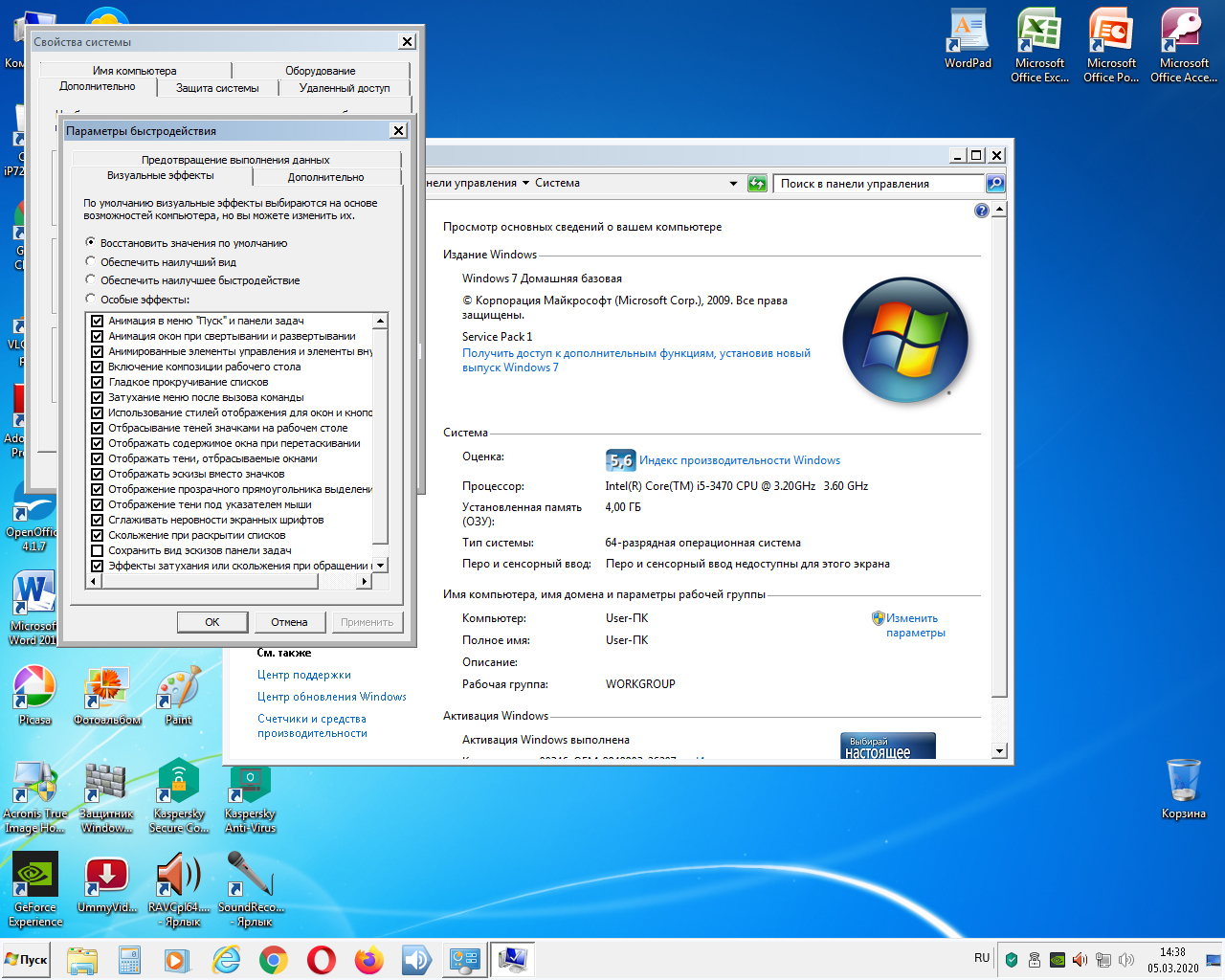Open Picasa desktop icon
The image size is (1225, 980).
(34, 695)
